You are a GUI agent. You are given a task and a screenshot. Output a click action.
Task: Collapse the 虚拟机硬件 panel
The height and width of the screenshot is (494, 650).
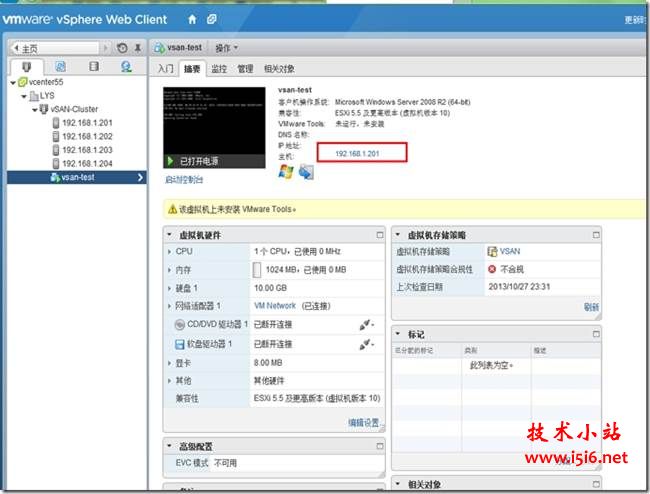coord(169,235)
